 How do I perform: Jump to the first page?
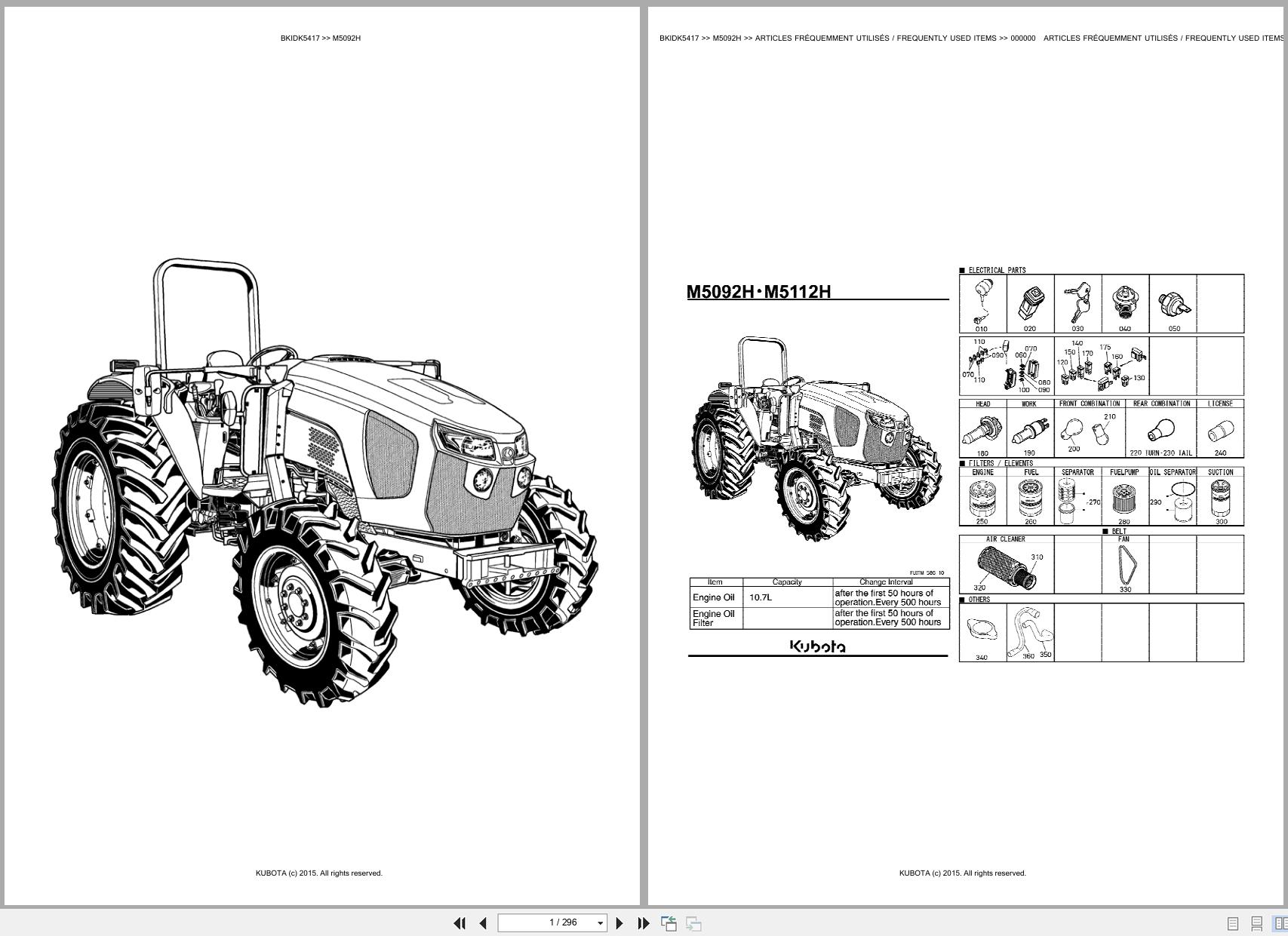click(460, 922)
